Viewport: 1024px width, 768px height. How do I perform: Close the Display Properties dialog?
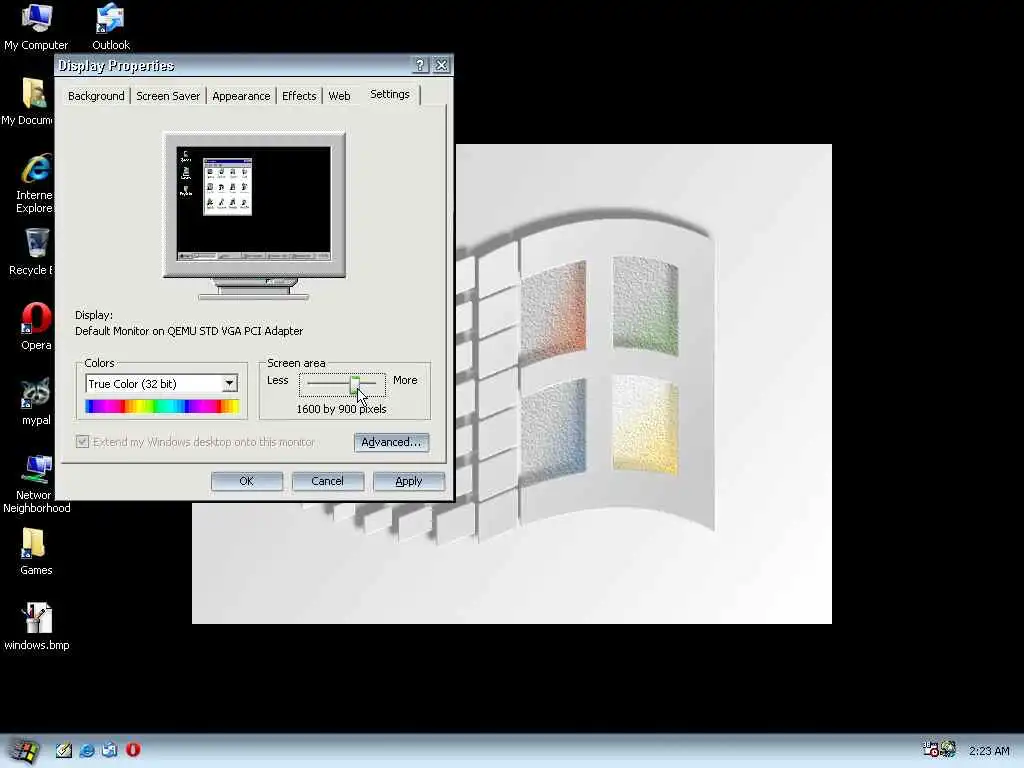(x=441, y=65)
